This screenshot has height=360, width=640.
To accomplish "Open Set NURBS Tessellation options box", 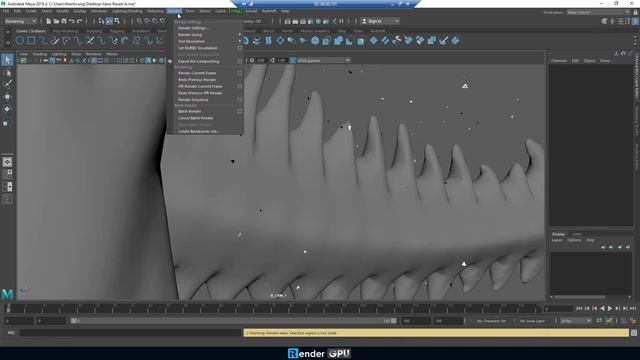I will coord(240,48).
